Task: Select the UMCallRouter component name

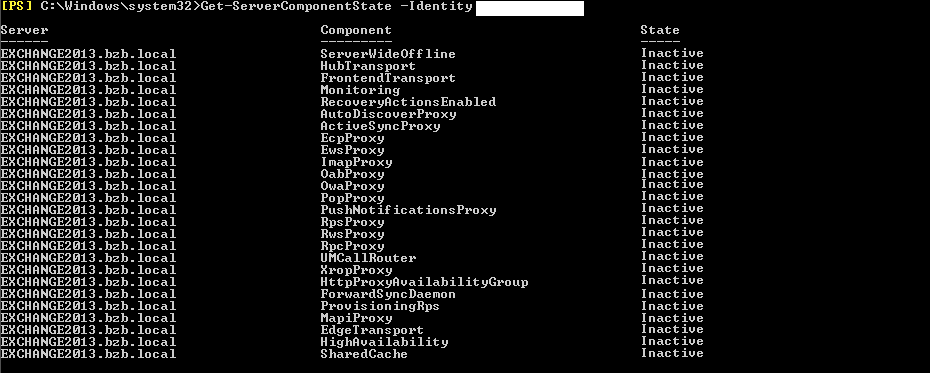Action: [368, 258]
